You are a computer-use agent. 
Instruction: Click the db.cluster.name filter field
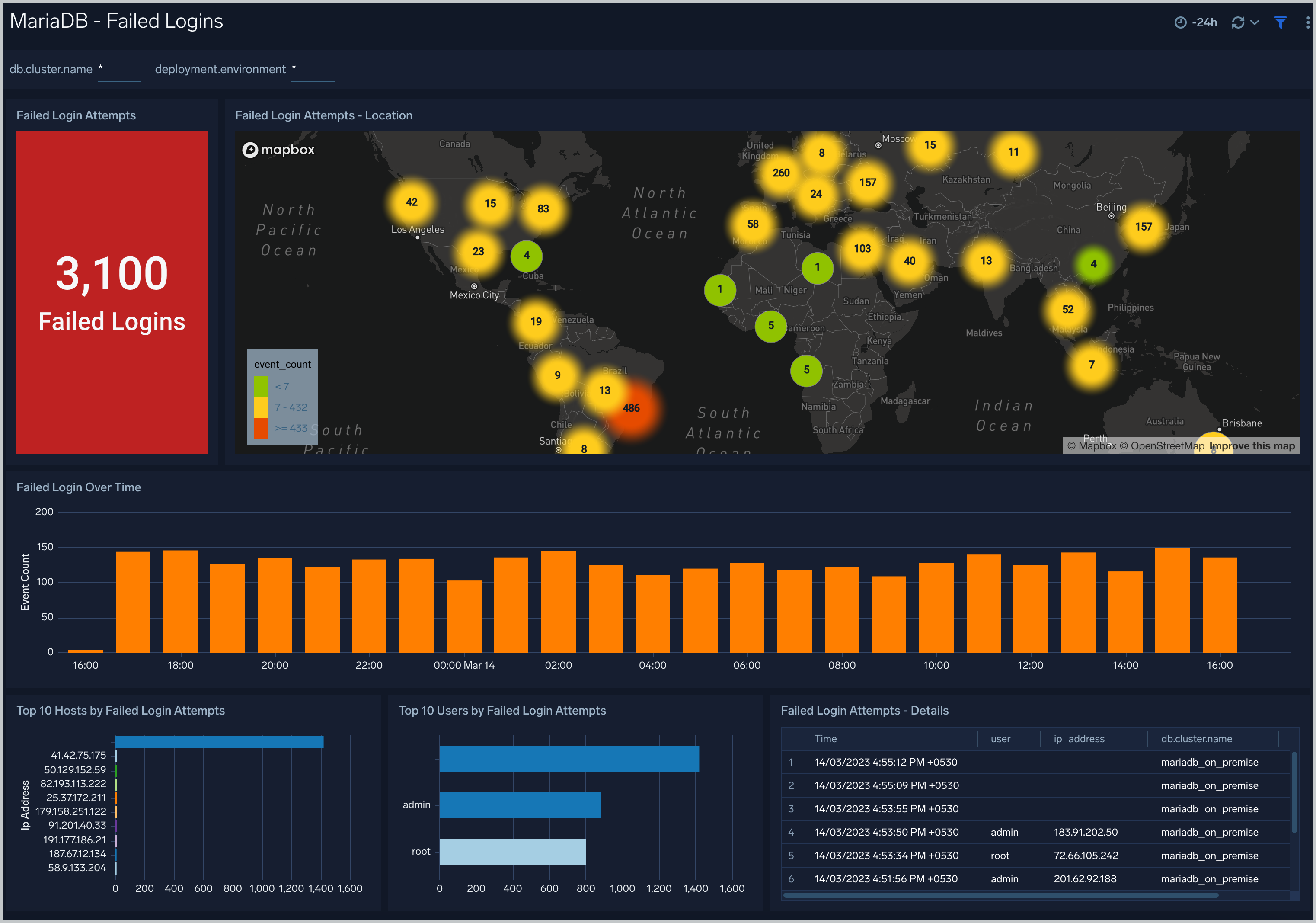118,70
